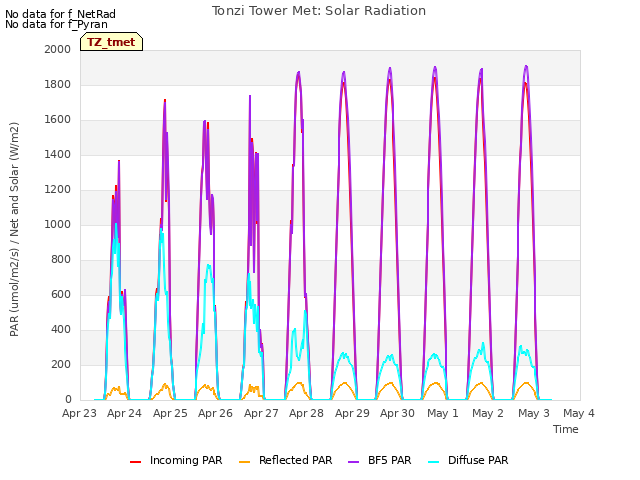
Task: Click the 800 y-axis tick label
Action: point(61,260)
